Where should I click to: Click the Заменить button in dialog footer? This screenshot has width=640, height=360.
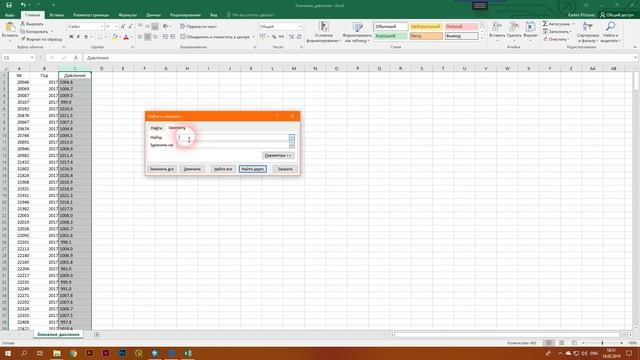pos(192,169)
